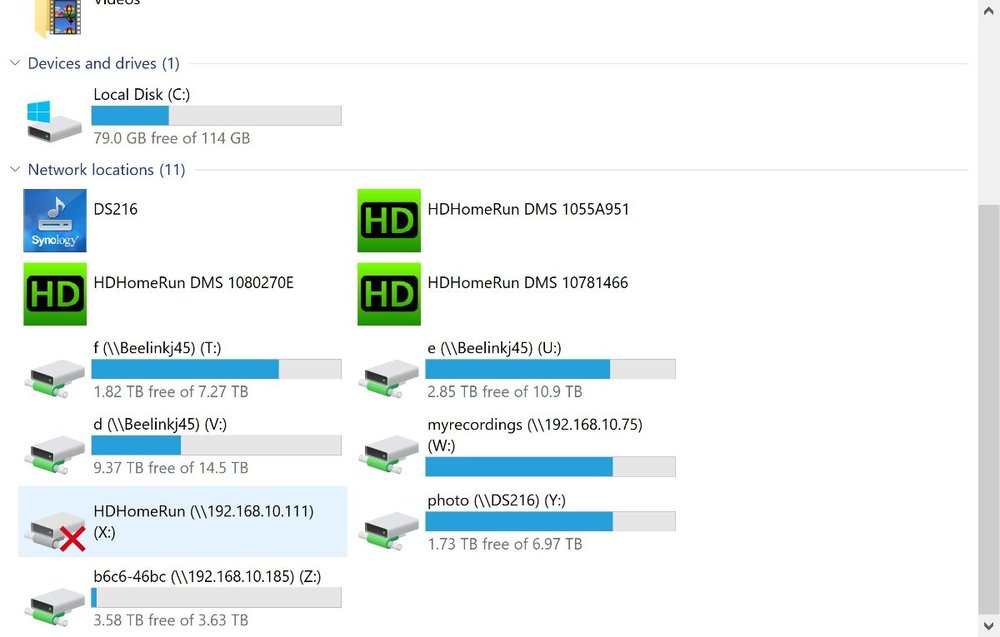Select the highlighted HDHomeRun (X:) entry
The image size is (1000, 637).
(180, 521)
